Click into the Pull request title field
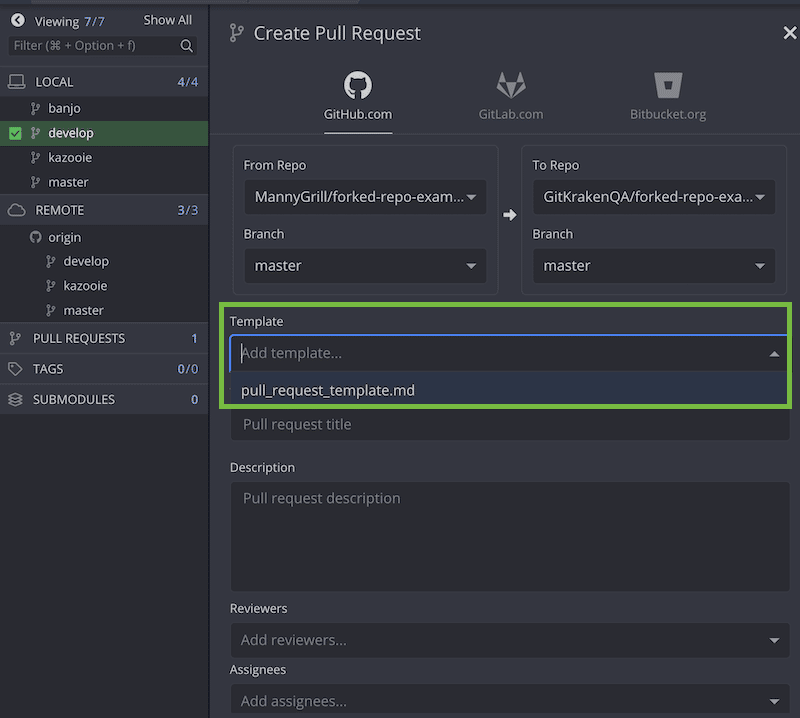 click(508, 424)
